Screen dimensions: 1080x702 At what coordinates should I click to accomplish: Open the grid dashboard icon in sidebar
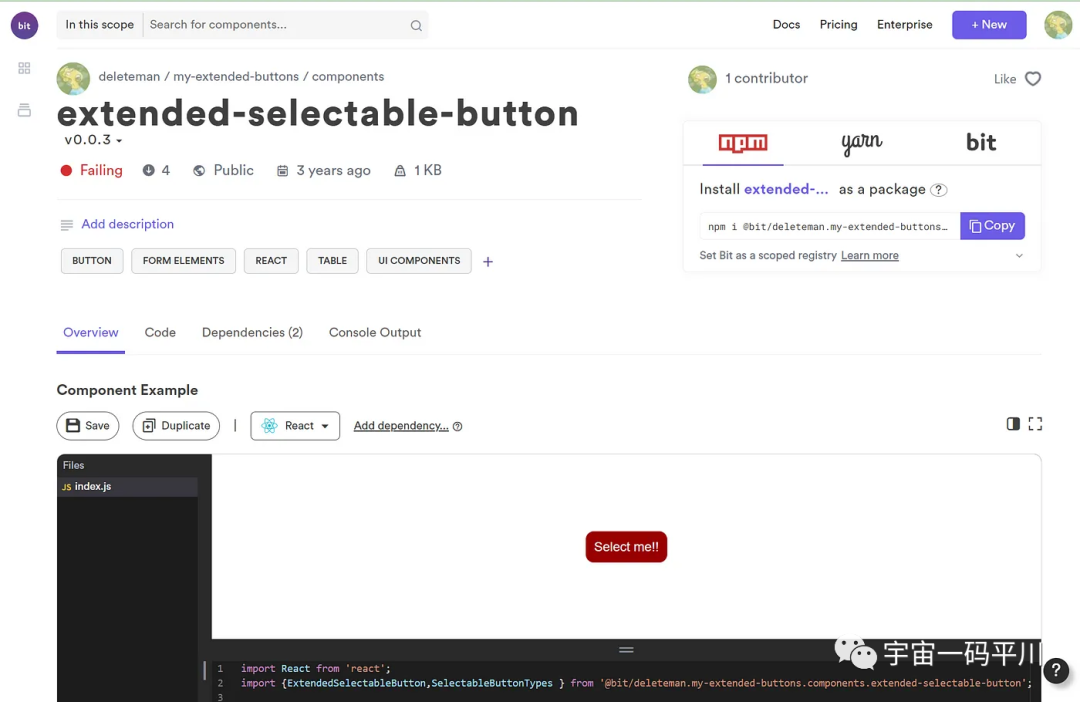pos(24,68)
